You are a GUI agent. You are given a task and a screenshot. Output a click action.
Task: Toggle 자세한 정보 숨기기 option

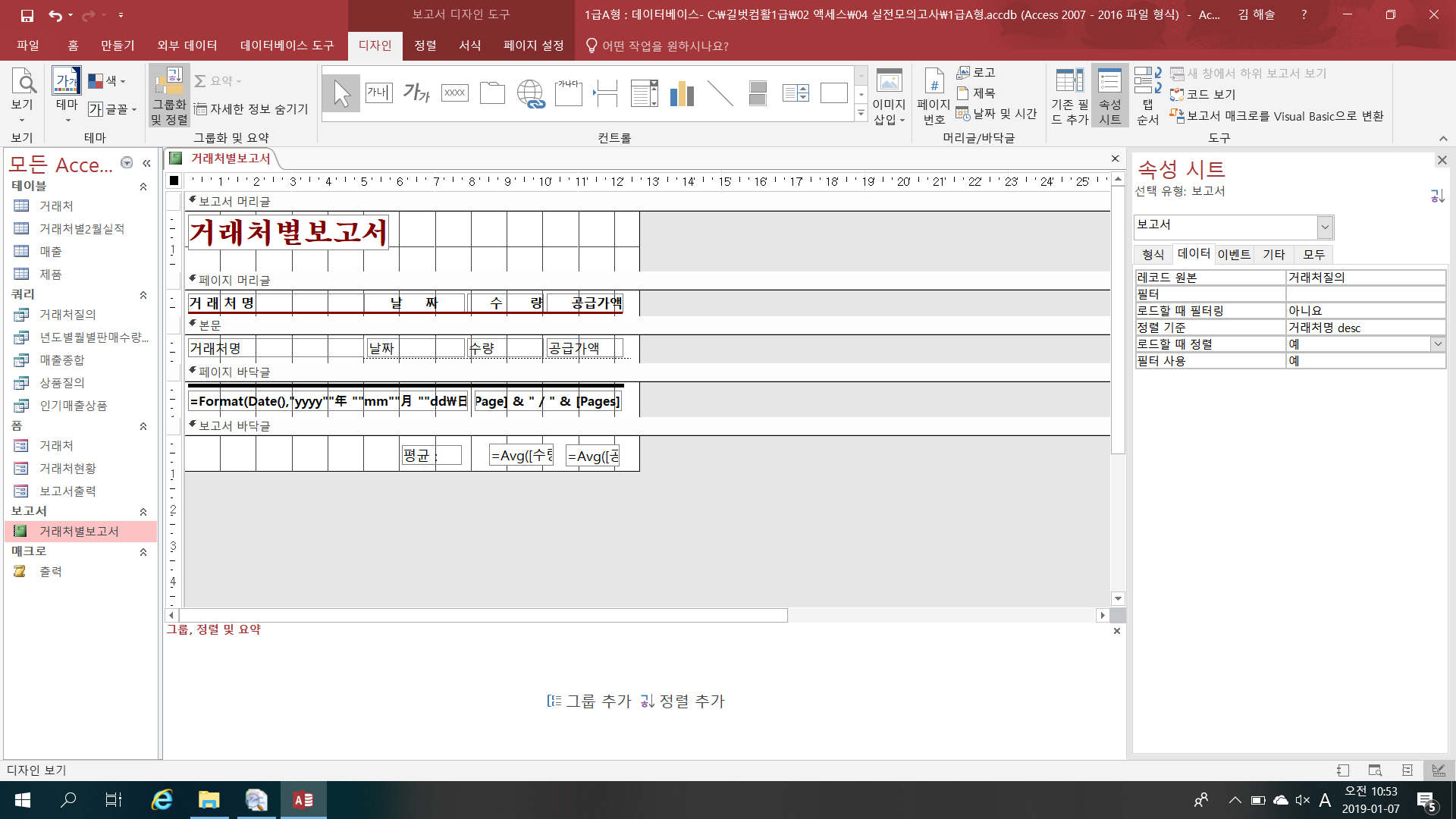251,109
